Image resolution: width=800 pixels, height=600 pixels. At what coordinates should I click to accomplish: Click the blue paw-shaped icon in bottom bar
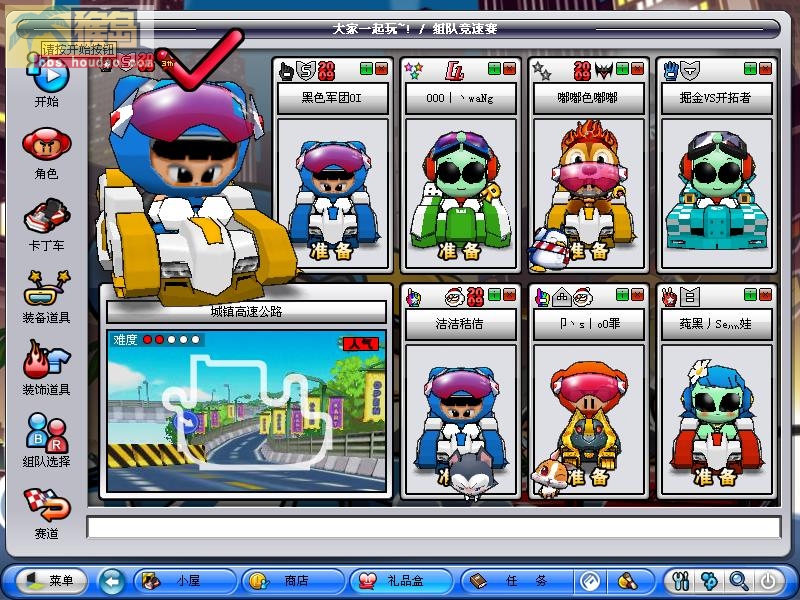710,581
